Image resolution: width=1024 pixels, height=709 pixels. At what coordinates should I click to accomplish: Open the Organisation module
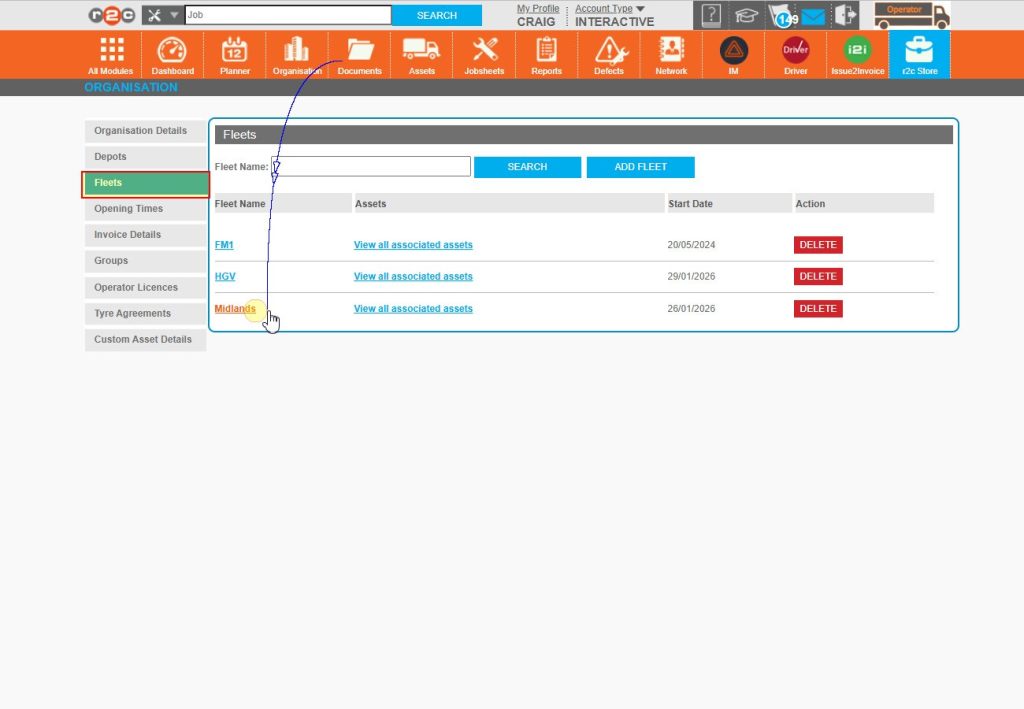point(297,55)
